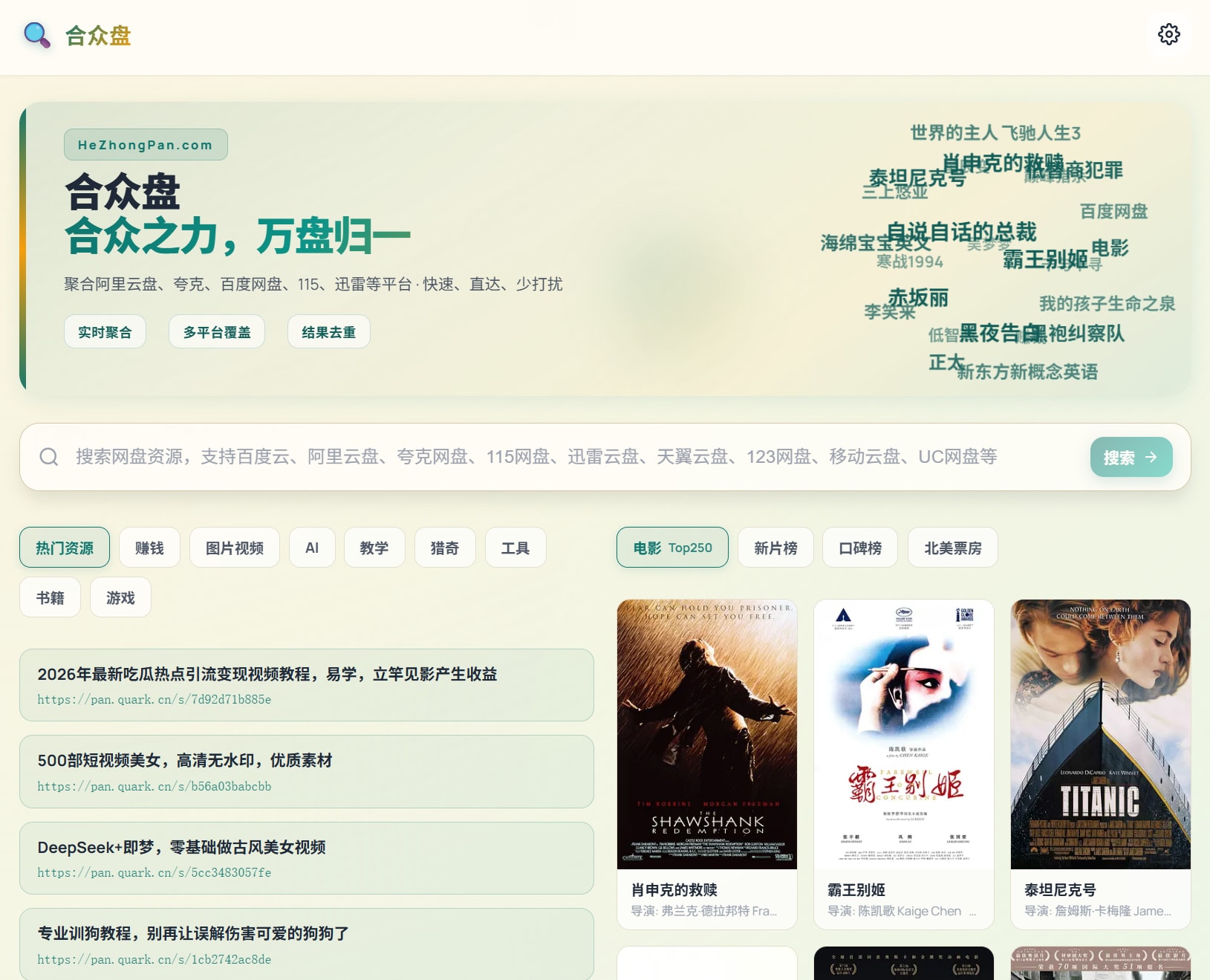Click the 泰坦尼克号 movie title below poster
Screen dimensions: 1210x980
pos(1060,889)
